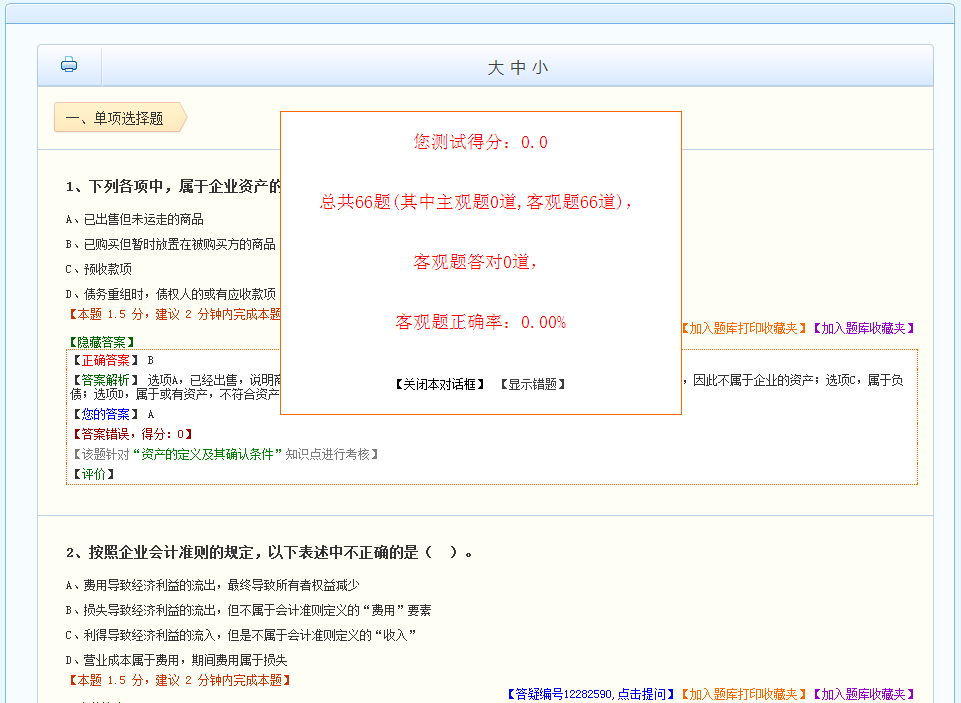Image resolution: width=961 pixels, height=703 pixels.
Task: Select option C 预收款项 in question 1
Action: [x=99, y=269]
